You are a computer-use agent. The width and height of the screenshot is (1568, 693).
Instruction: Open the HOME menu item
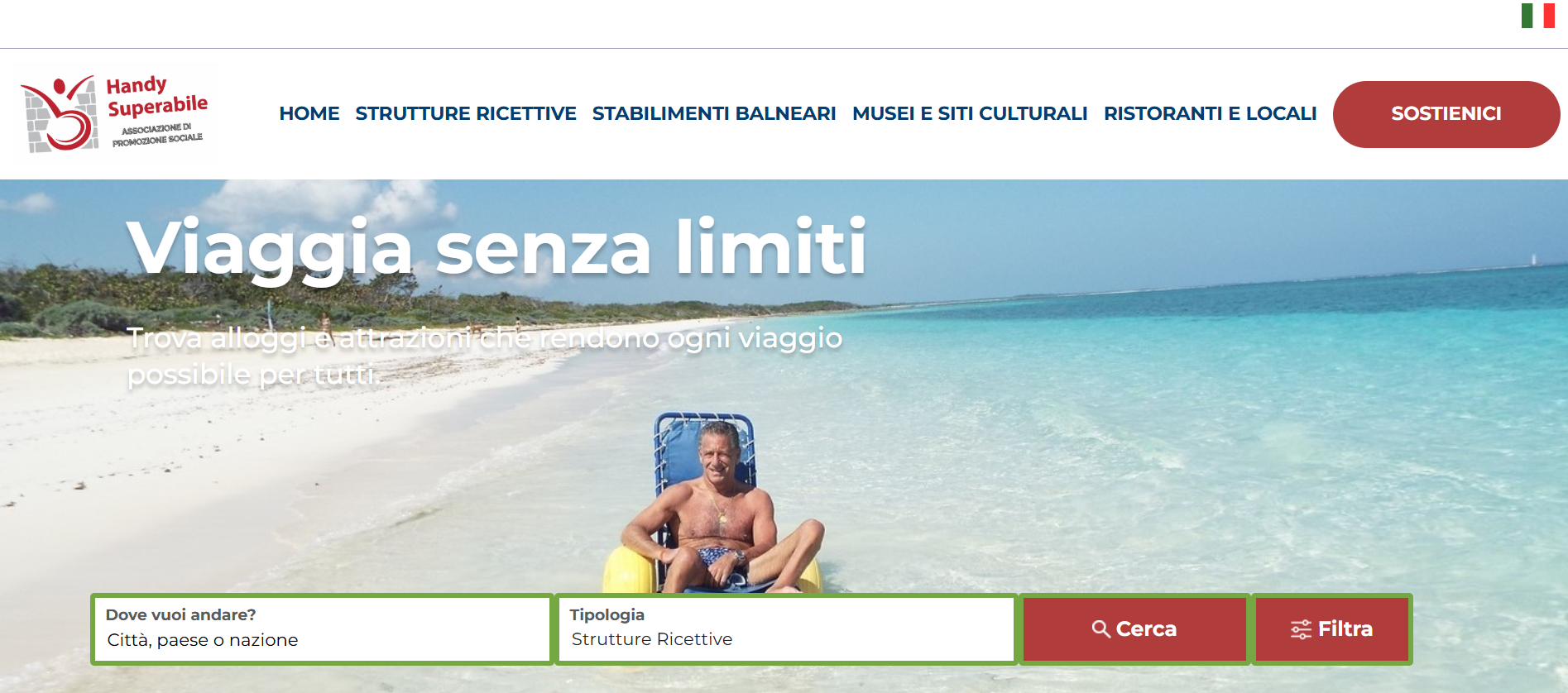(309, 113)
